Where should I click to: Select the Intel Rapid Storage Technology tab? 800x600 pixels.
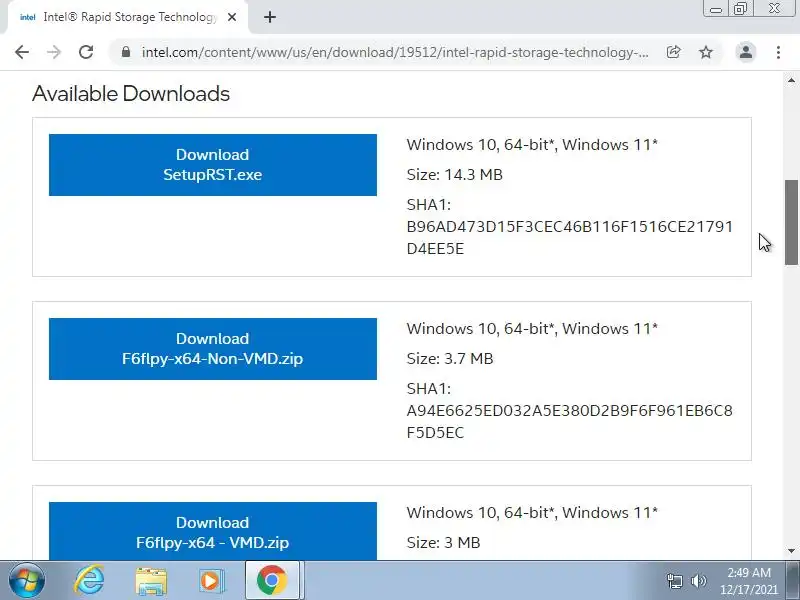coord(127,17)
